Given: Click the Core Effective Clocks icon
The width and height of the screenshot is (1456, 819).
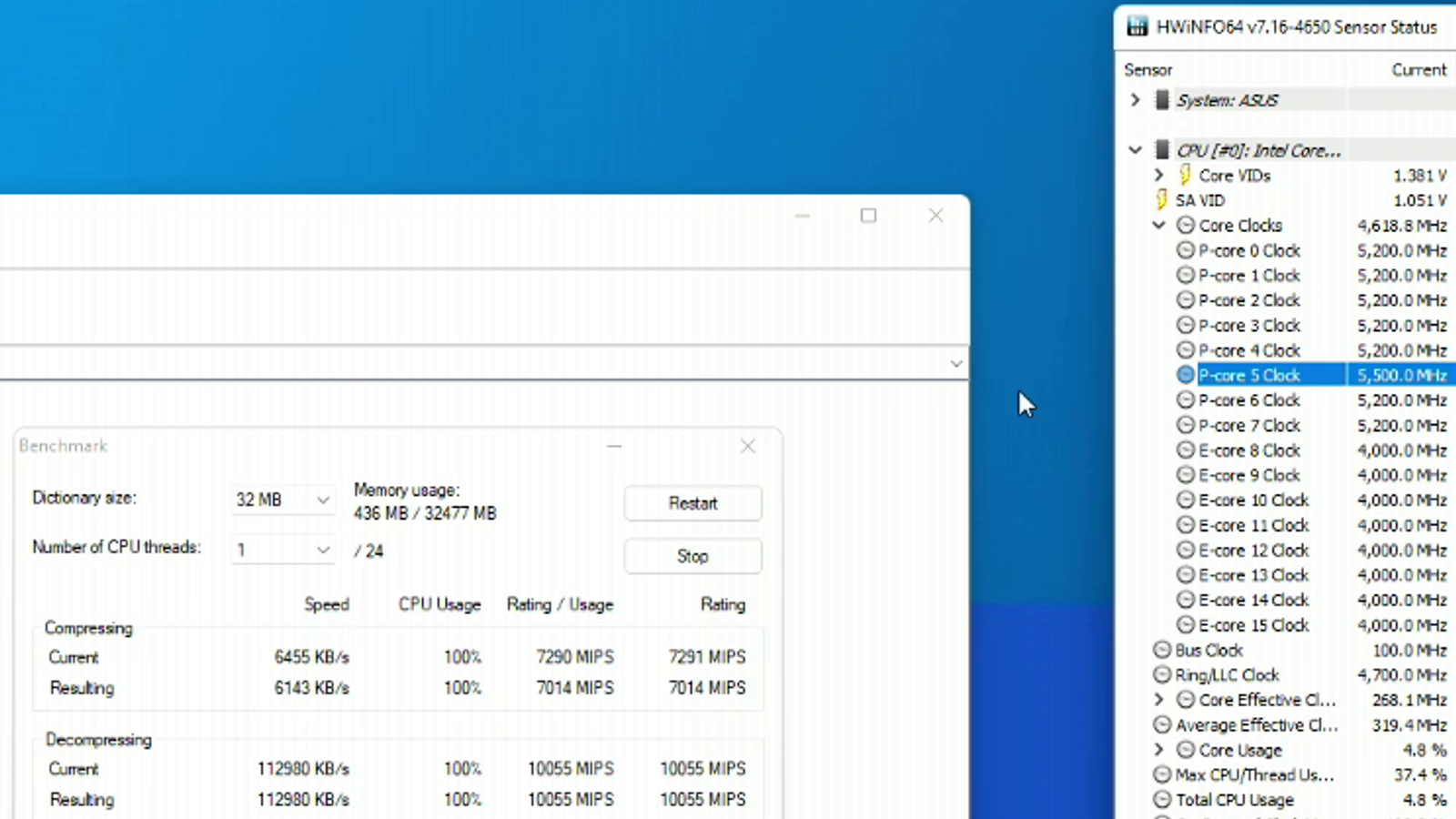Looking at the screenshot, I should [1185, 700].
